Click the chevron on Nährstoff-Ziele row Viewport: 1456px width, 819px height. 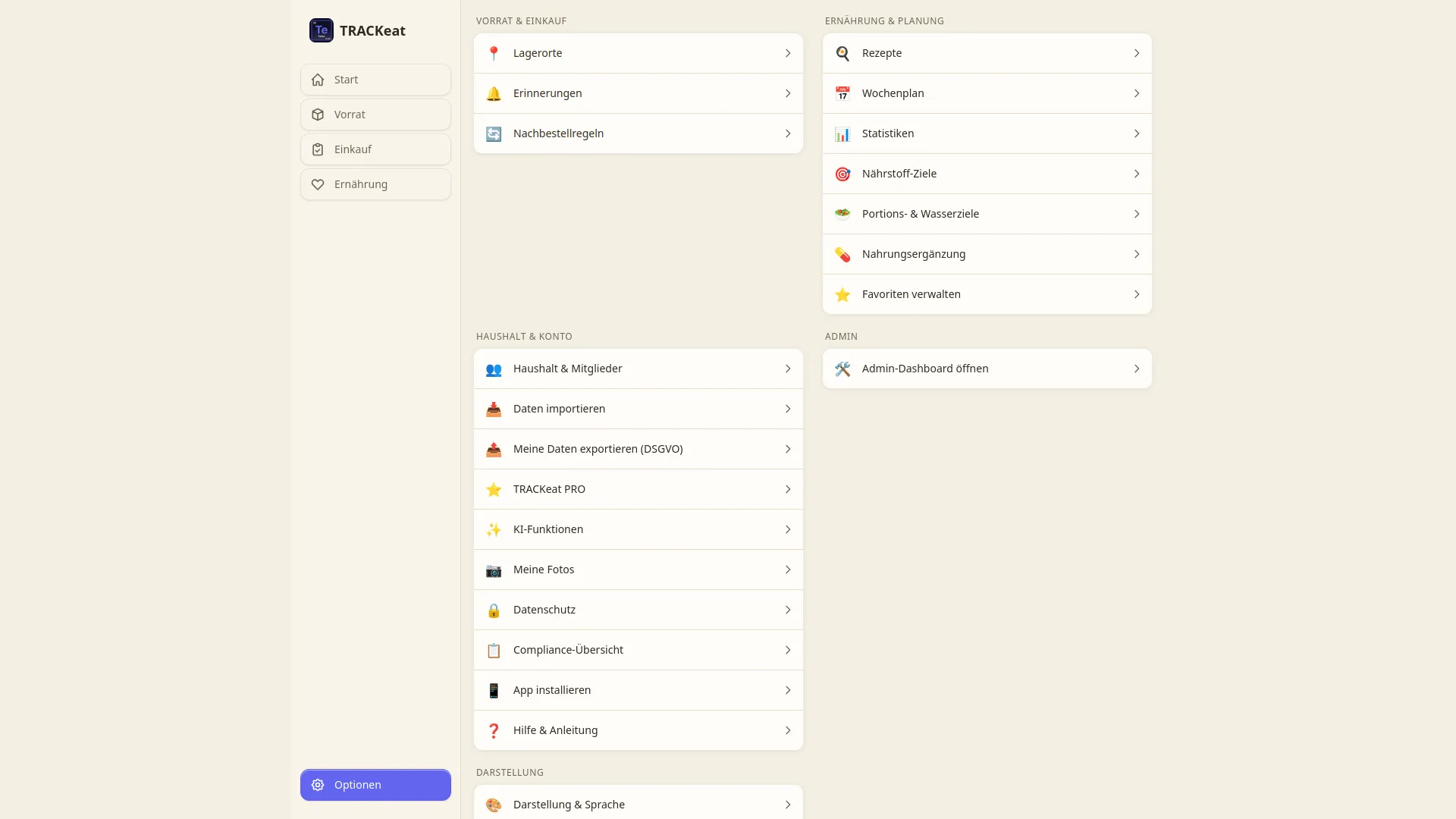click(x=1137, y=174)
